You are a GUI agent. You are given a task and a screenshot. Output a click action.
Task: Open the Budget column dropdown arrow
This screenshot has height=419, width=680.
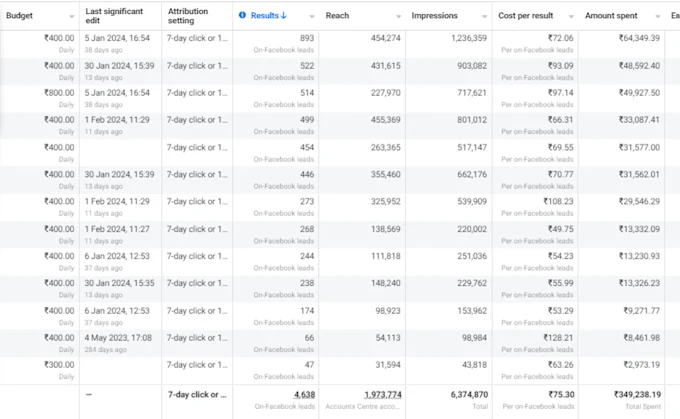tap(71, 17)
